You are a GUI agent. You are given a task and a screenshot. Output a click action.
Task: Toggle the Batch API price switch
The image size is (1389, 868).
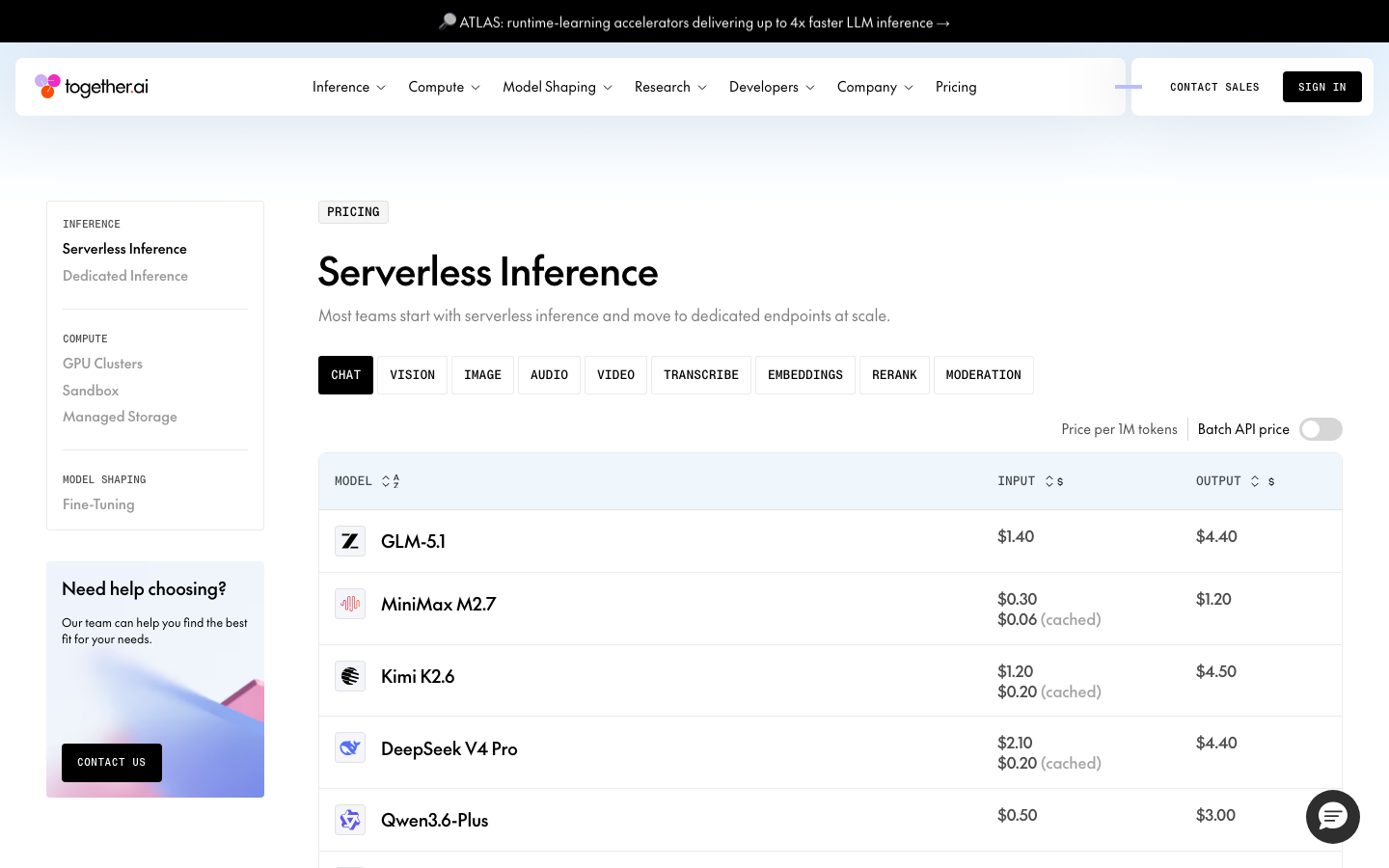click(1321, 429)
